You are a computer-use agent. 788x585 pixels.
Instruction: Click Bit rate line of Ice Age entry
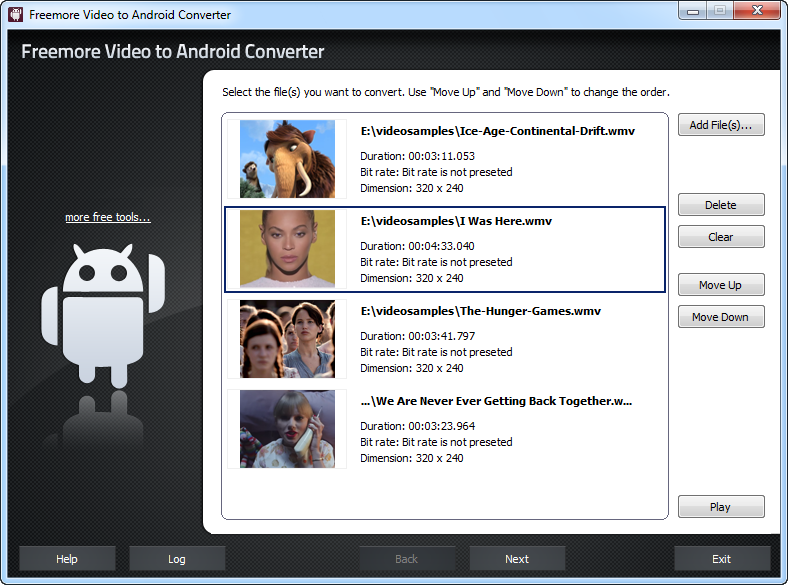(436, 172)
